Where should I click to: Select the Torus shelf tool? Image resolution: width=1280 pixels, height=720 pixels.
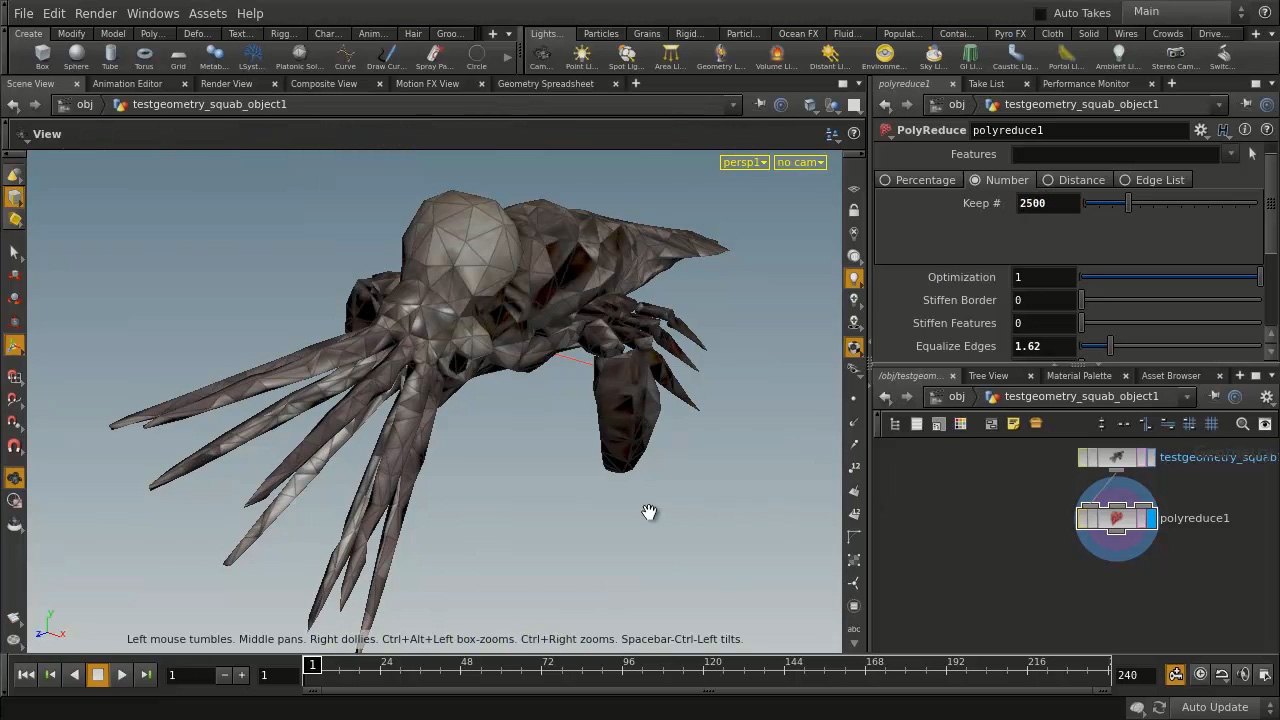(x=144, y=57)
